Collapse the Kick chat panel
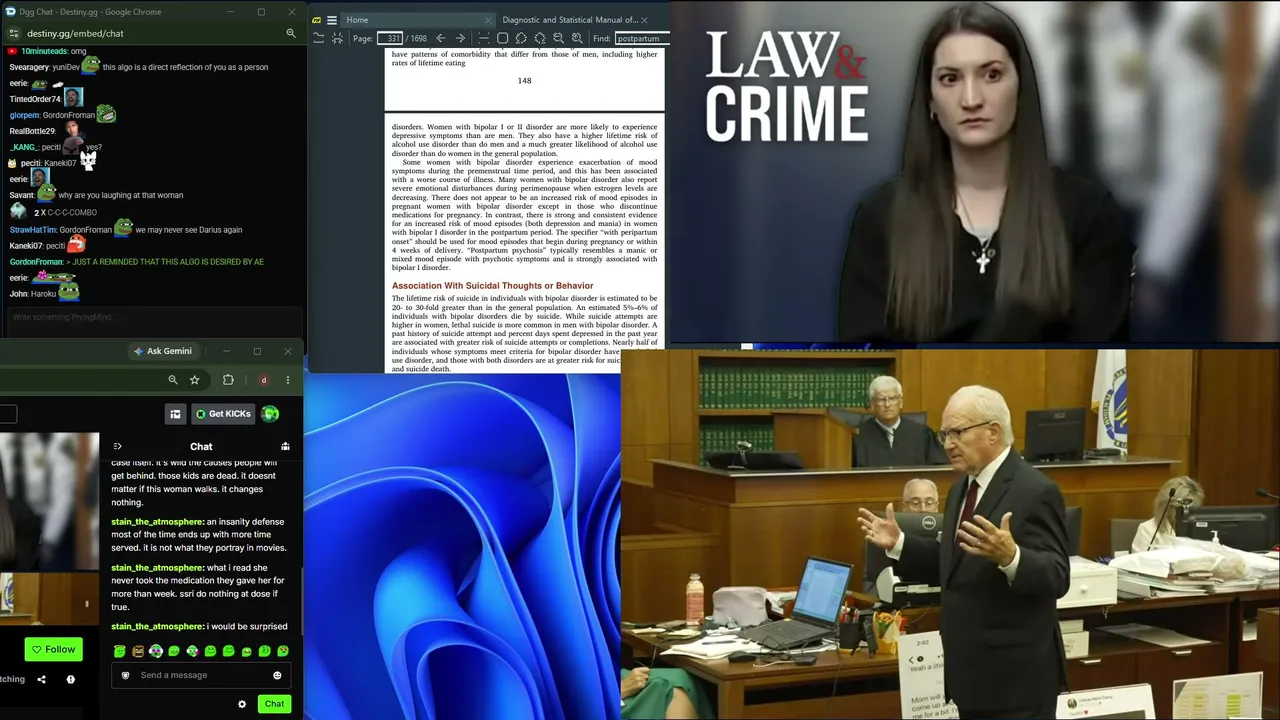This screenshot has width=1280, height=720. pyautogui.click(x=117, y=446)
